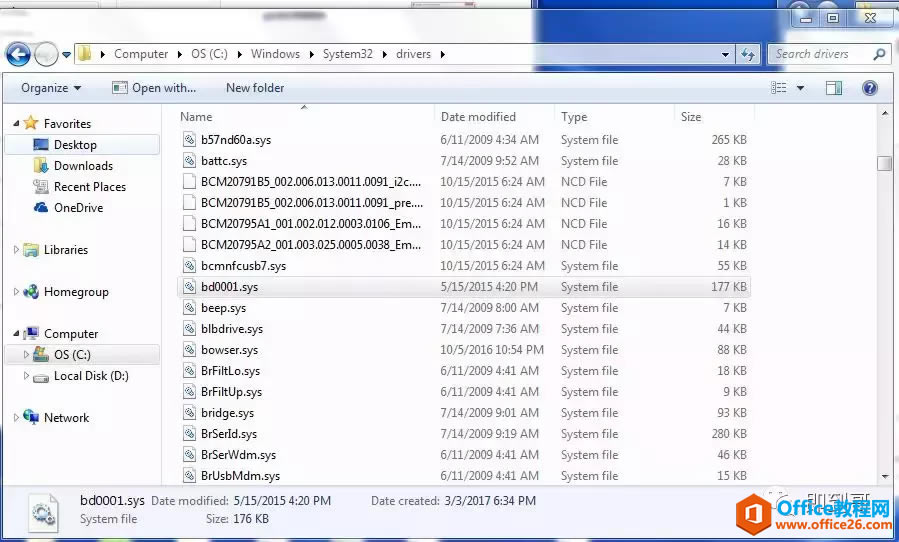Select the BCM20795A2 NCD file name
Image resolution: width=899 pixels, height=542 pixels.
(311, 245)
